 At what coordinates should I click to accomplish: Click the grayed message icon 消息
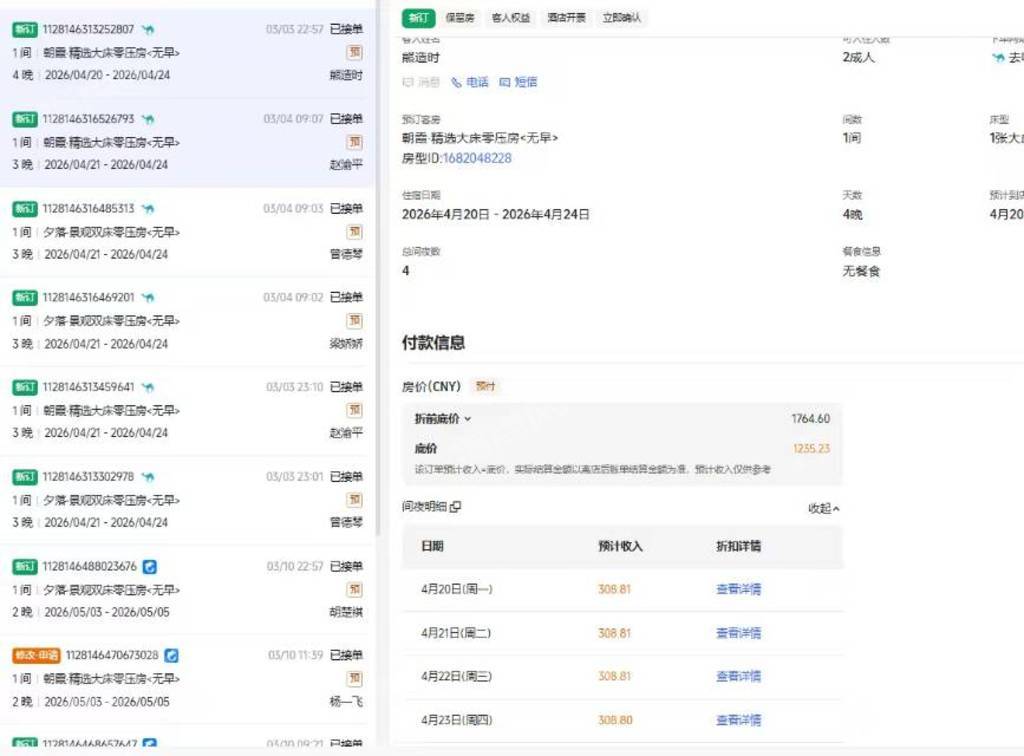pos(407,83)
